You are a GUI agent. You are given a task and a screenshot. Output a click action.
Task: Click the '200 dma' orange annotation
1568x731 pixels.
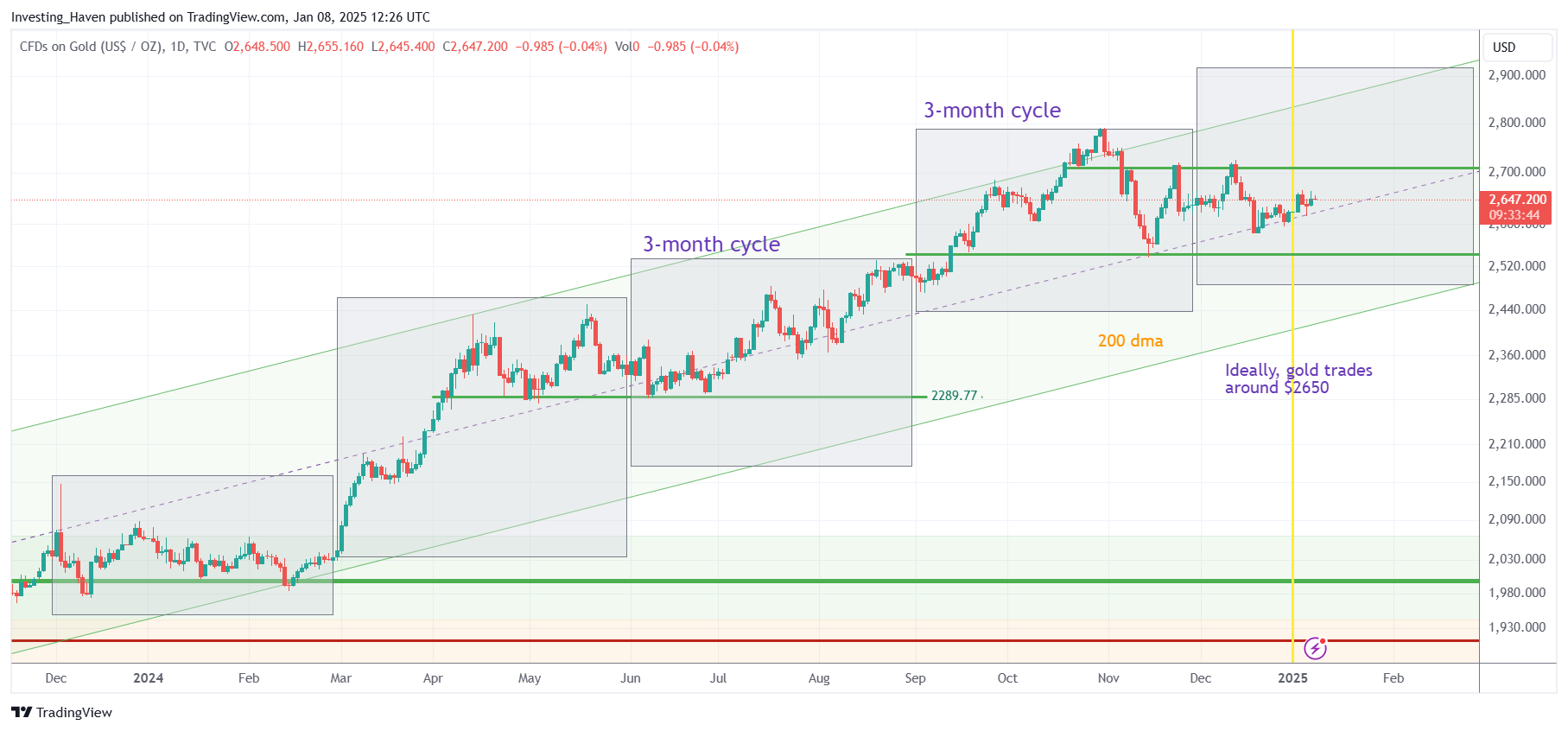1130,340
